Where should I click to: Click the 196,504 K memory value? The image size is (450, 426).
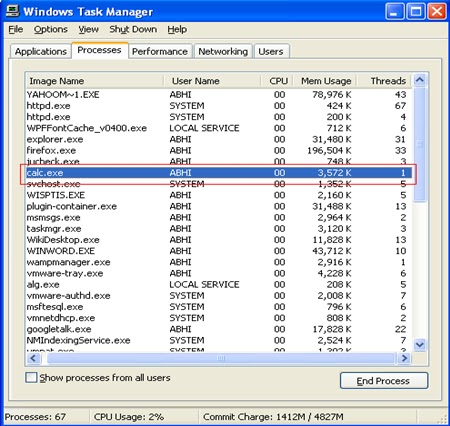click(x=329, y=151)
